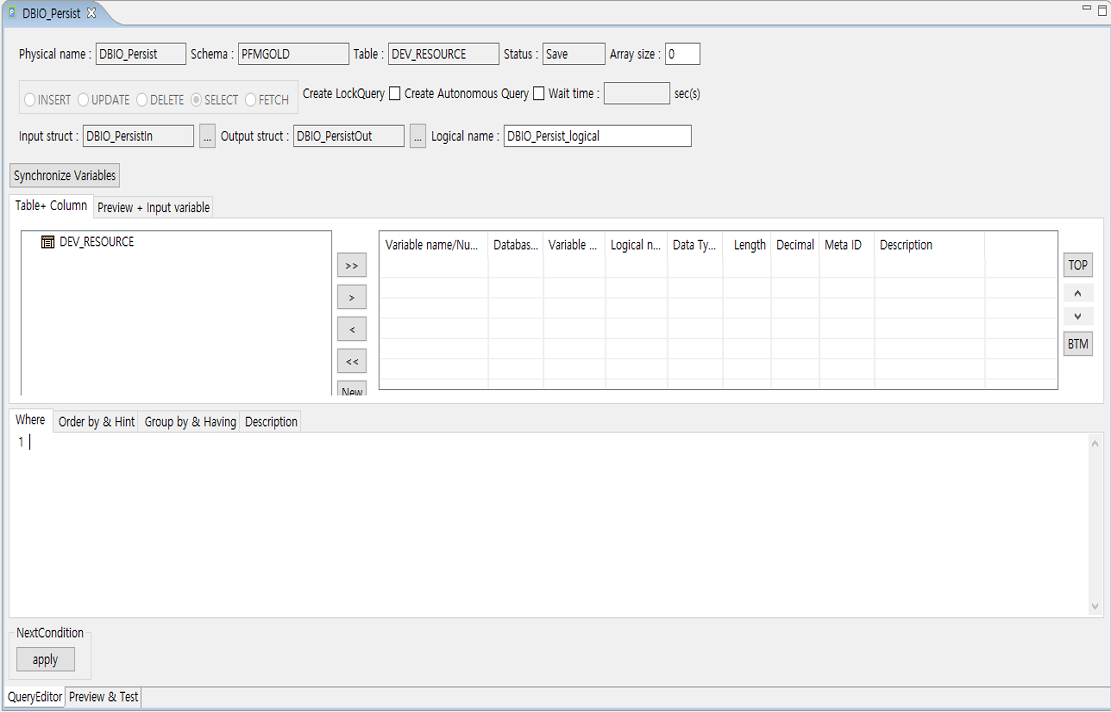1111x712 pixels.
Task: Open the Input struct browse (...) picker
Action: tap(207, 135)
